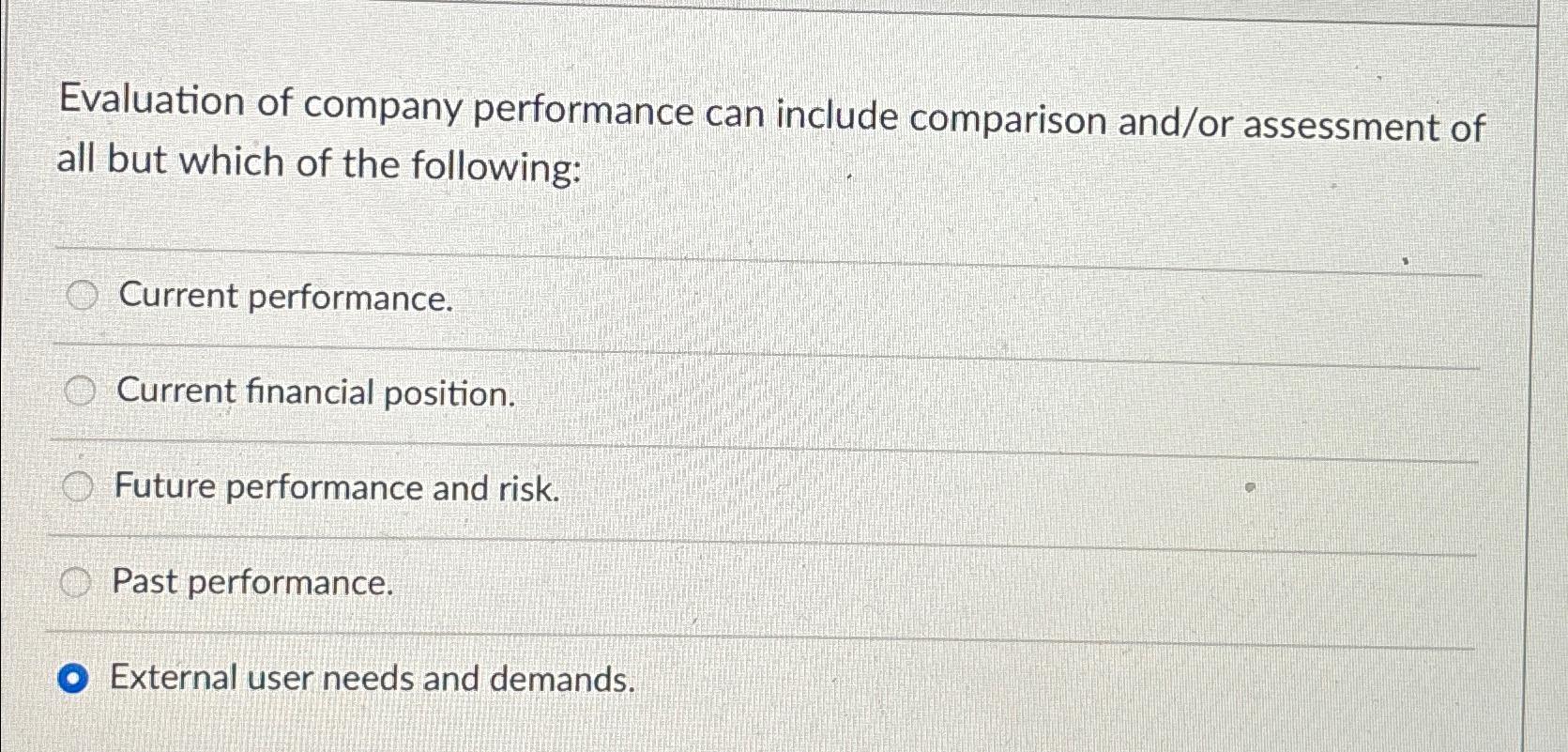Click the 'Current financial position' answer text
Screen dimensions: 1568x752
pos(312,393)
